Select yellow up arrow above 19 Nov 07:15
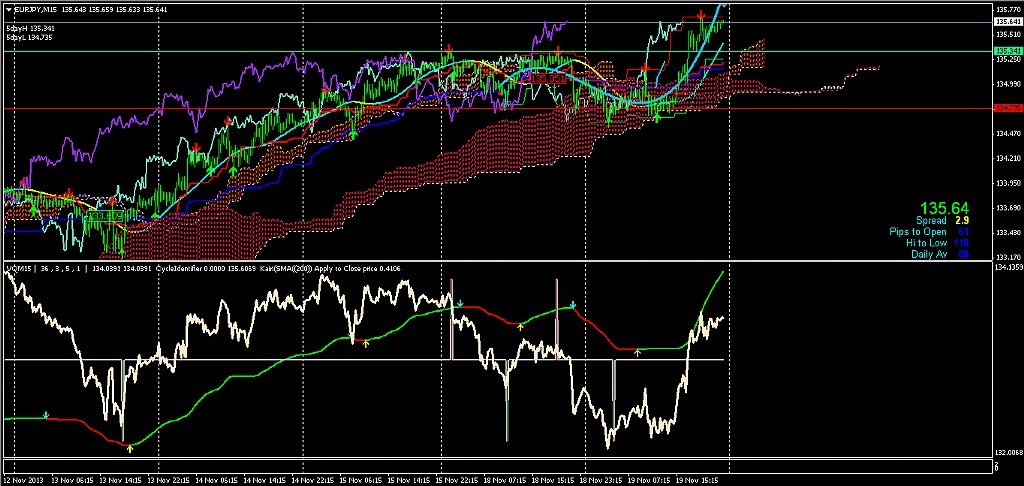 point(638,352)
